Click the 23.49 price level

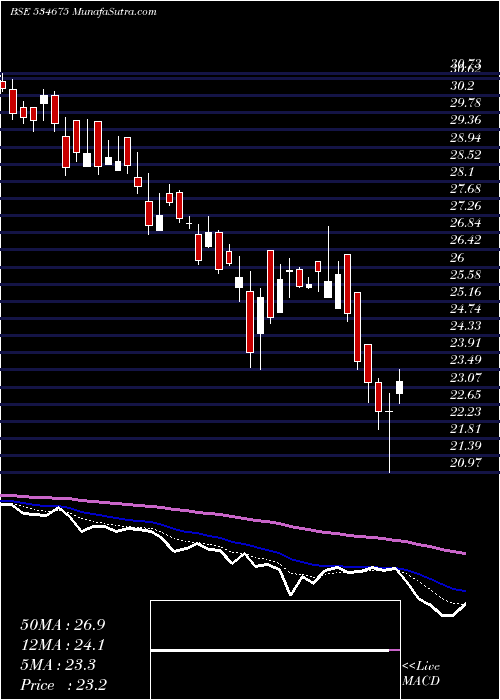465,360
